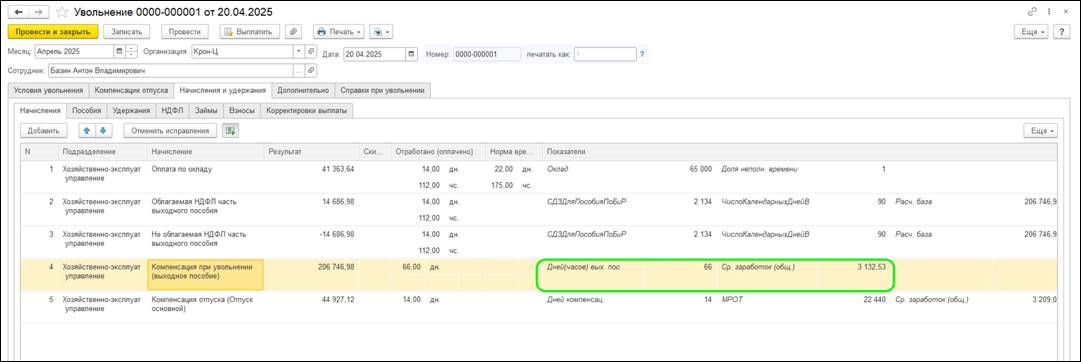Switch to the Компенсации отпуска tab
This screenshot has width=1081, height=362.
click(x=131, y=90)
